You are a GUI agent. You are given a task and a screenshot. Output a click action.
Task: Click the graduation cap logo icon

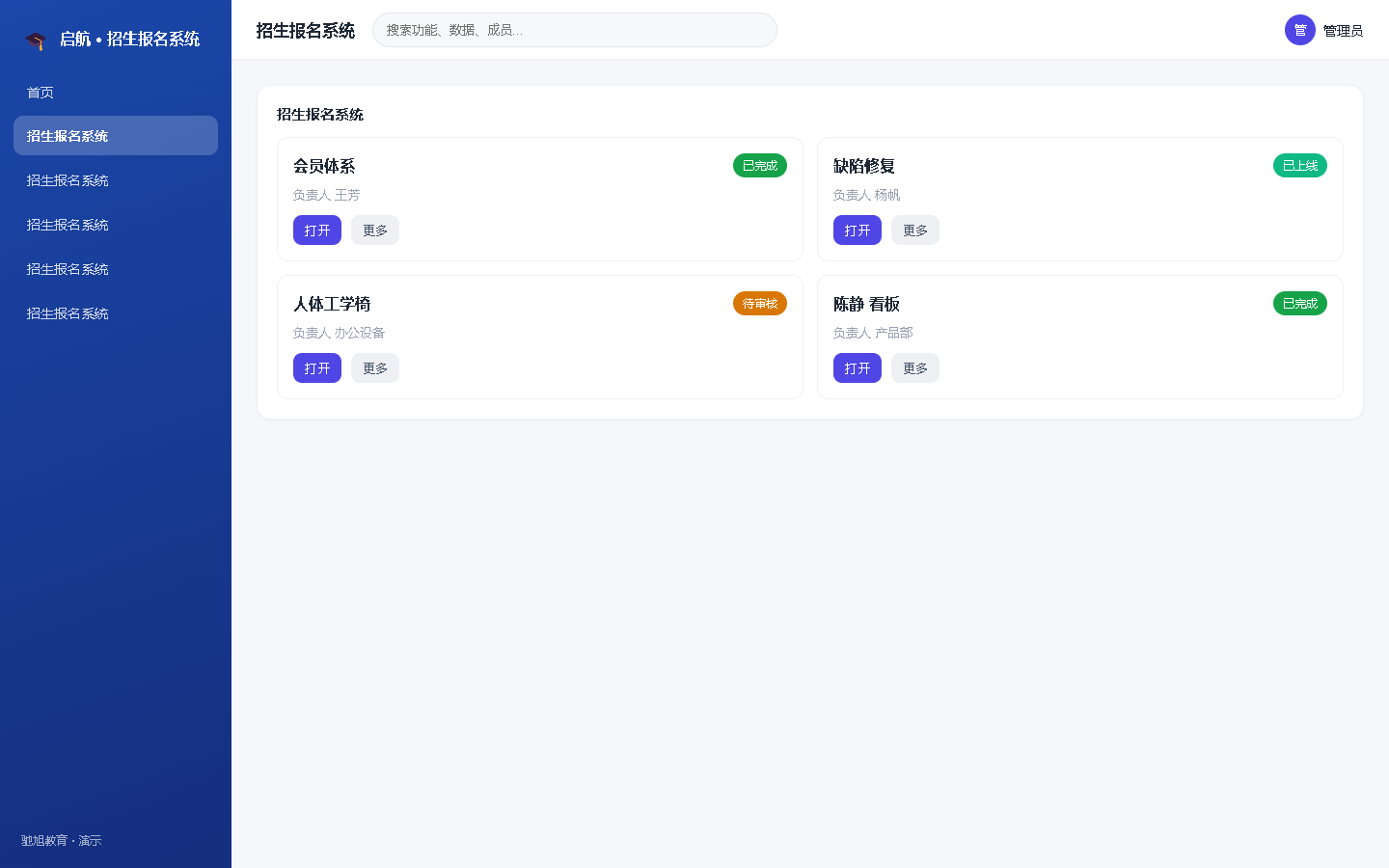pos(36,40)
